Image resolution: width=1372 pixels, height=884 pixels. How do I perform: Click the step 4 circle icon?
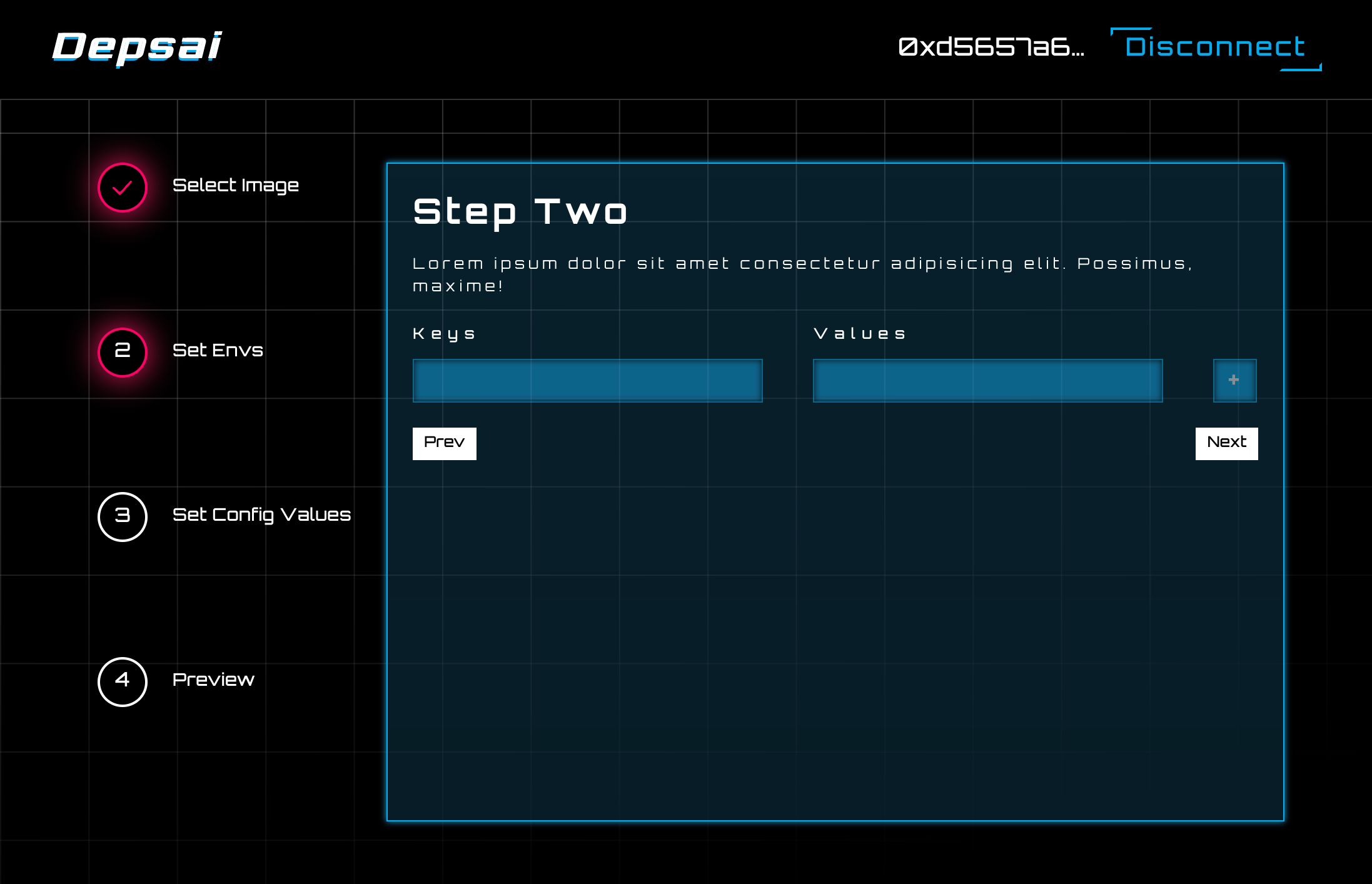pos(123,681)
